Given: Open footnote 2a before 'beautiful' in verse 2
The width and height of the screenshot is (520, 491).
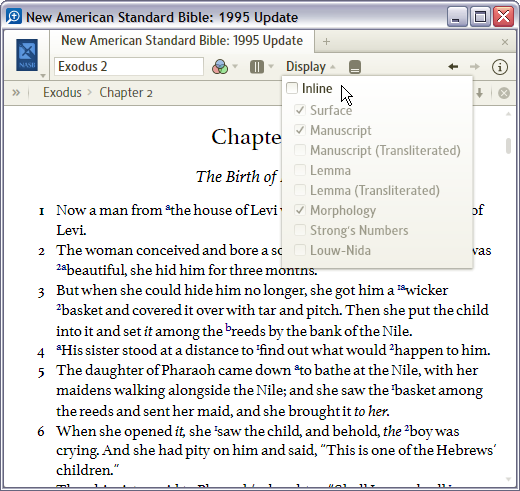Looking at the screenshot, I should click(x=61, y=267).
